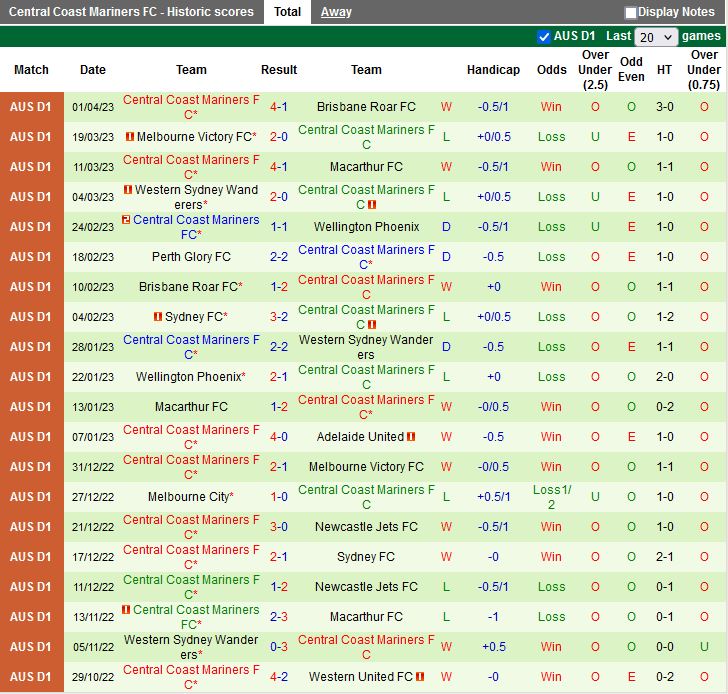Click red card icon beside Western United FC
The image size is (728, 694).
(x=420, y=676)
